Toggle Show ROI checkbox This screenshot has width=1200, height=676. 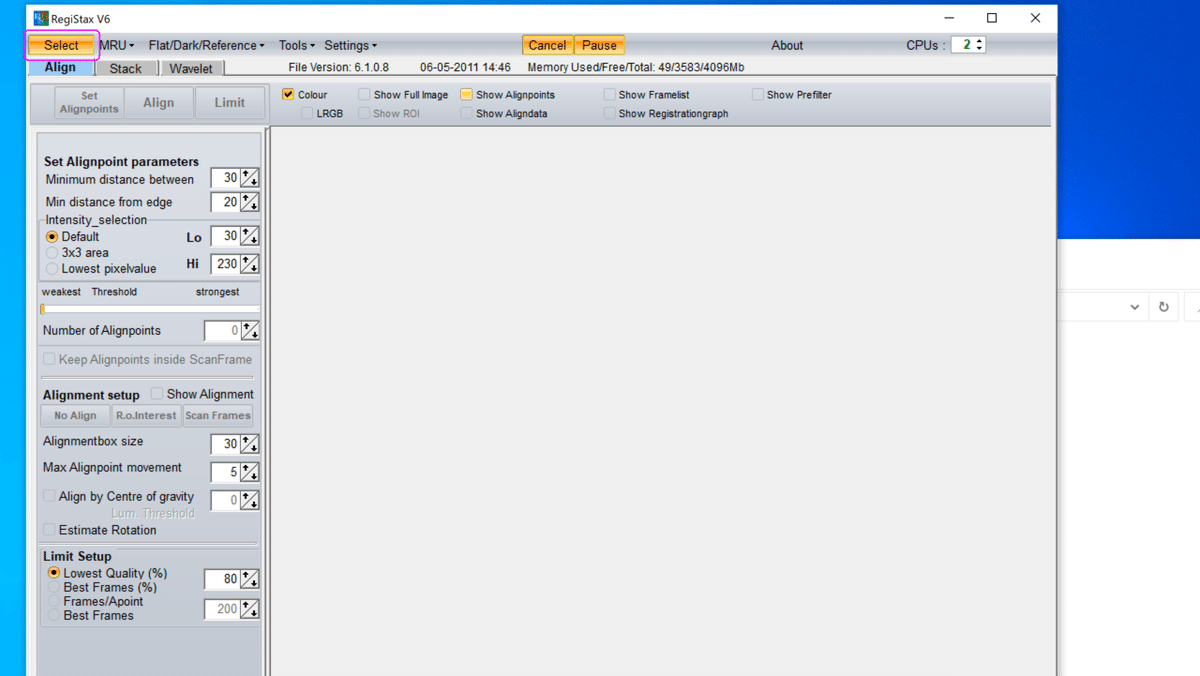(x=364, y=114)
